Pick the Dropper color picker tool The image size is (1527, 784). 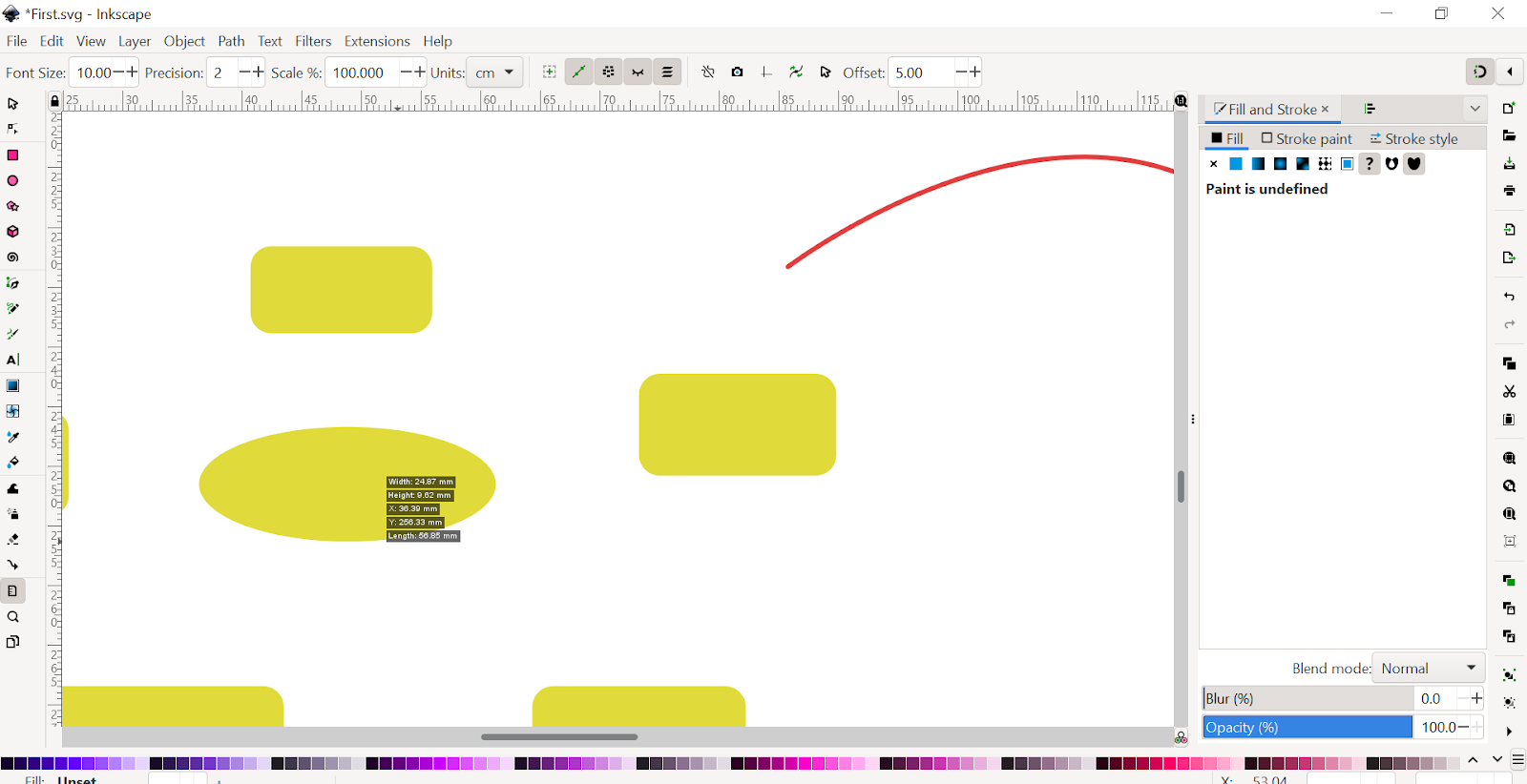point(13,437)
